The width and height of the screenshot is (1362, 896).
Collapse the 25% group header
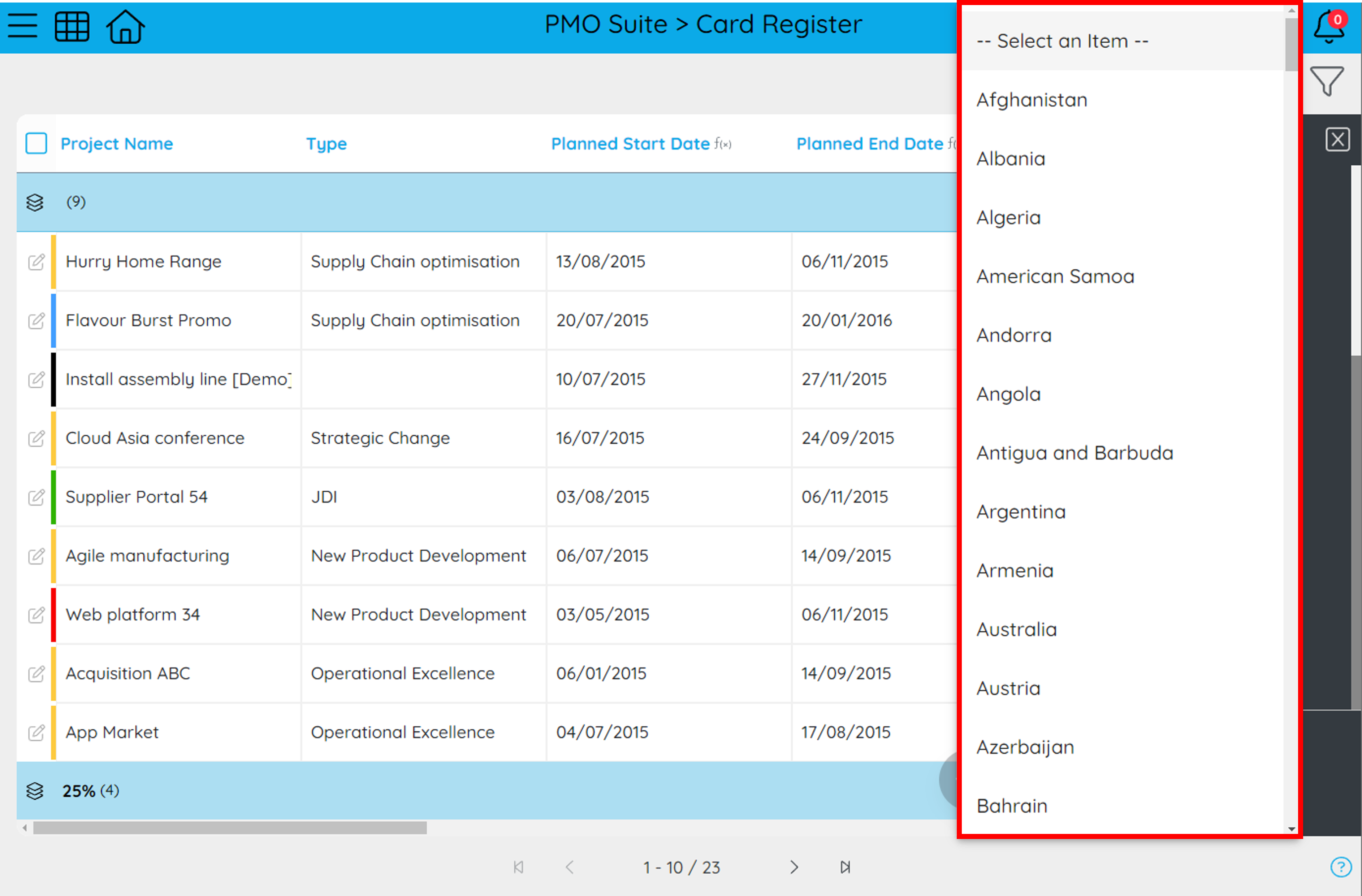coord(35,791)
